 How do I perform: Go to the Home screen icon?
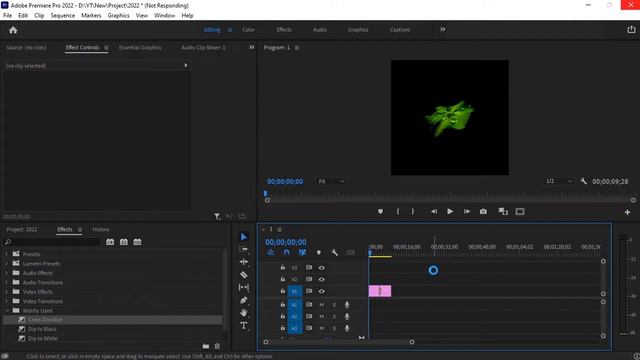(13, 30)
